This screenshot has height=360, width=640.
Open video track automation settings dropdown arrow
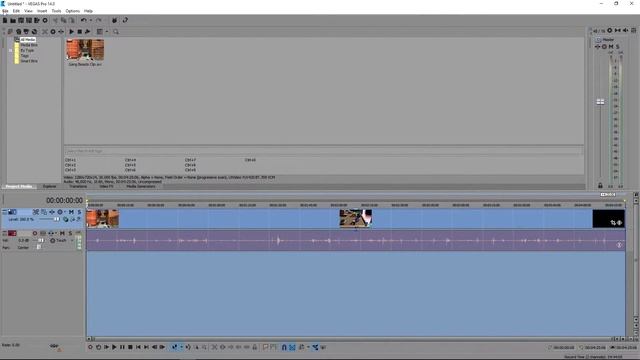[65, 212]
